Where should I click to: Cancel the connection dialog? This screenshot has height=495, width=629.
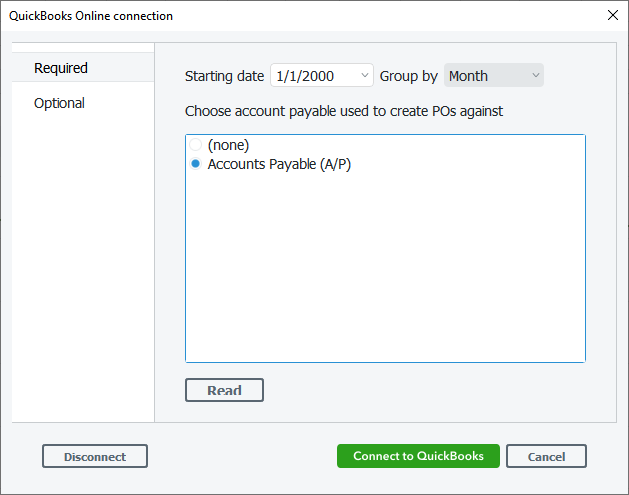[546, 456]
